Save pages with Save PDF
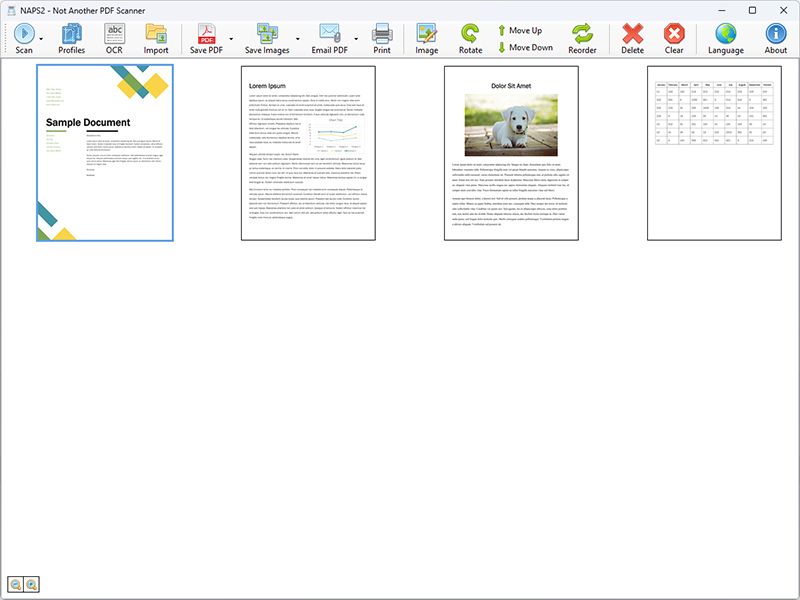800x600 pixels. [x=206, y=39]
